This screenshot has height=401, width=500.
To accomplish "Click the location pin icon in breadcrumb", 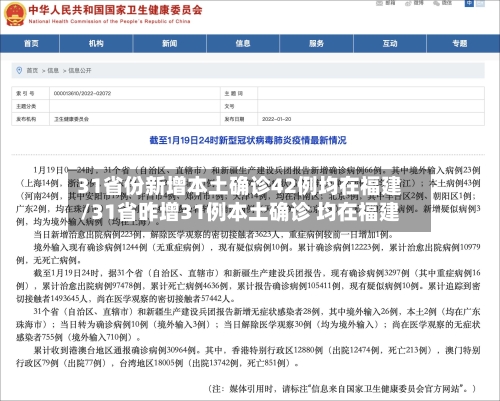I will point(19,70).
